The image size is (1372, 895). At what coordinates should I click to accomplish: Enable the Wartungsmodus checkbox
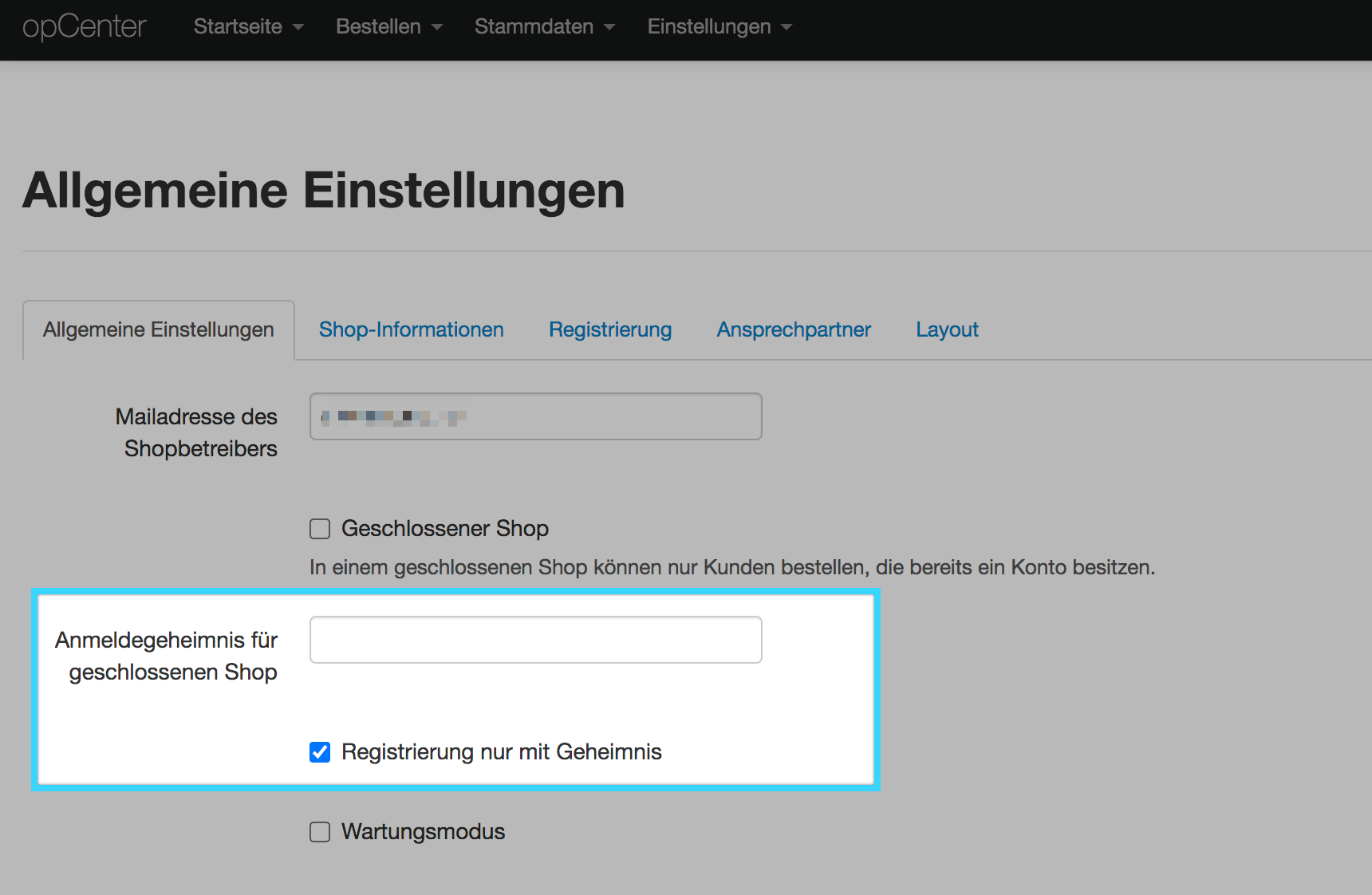point(319,831)
